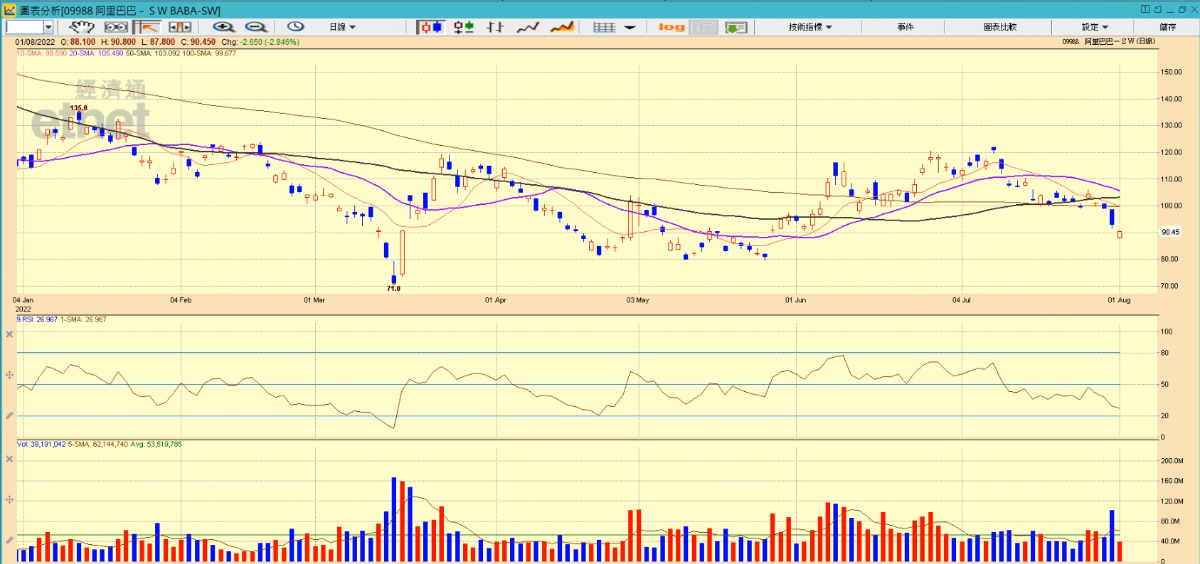Open the 技術指標 indicators menu
Viewport: 1200px width, 564px height.
[810, 27]
